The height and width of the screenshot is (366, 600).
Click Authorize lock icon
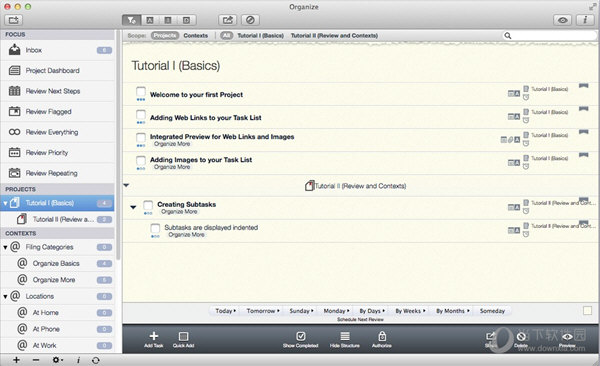pyautogui.click(x=382, y=339)
